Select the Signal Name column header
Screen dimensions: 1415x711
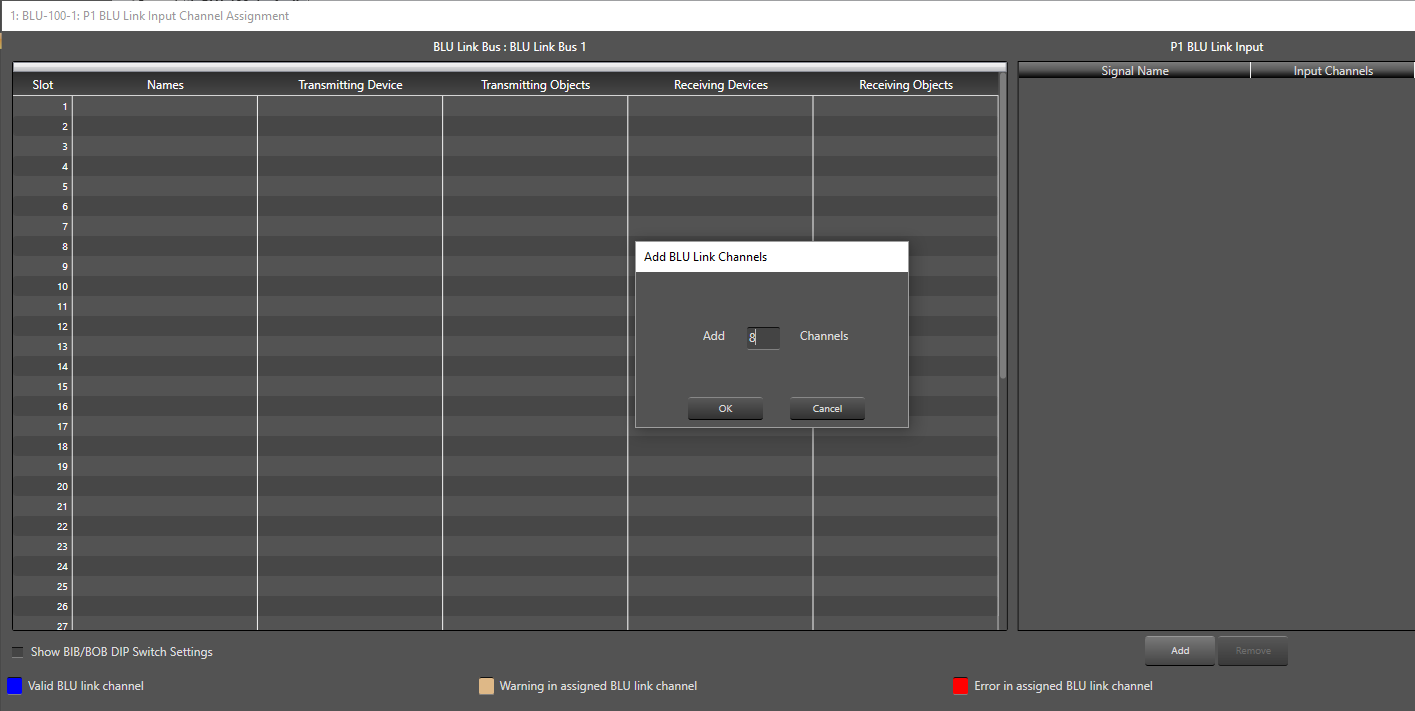coord(1134,70)
